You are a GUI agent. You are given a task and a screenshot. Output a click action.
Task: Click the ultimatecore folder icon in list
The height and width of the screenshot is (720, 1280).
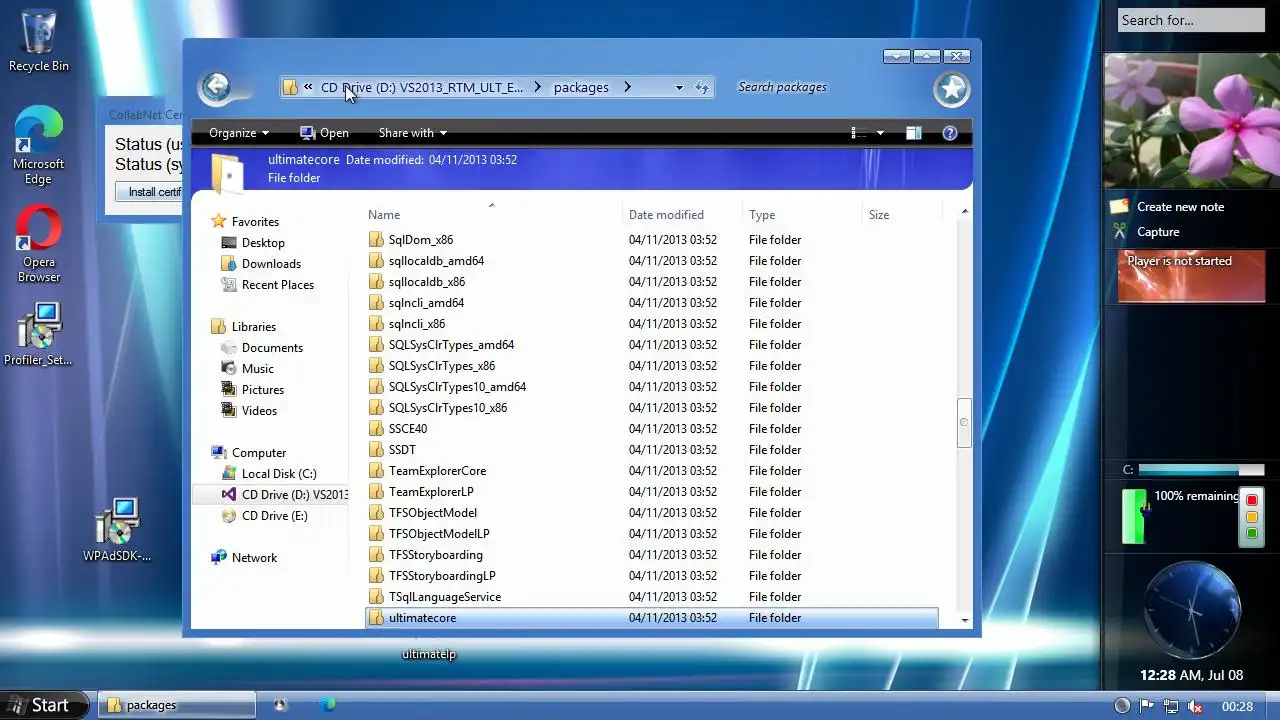click(376, 618)
